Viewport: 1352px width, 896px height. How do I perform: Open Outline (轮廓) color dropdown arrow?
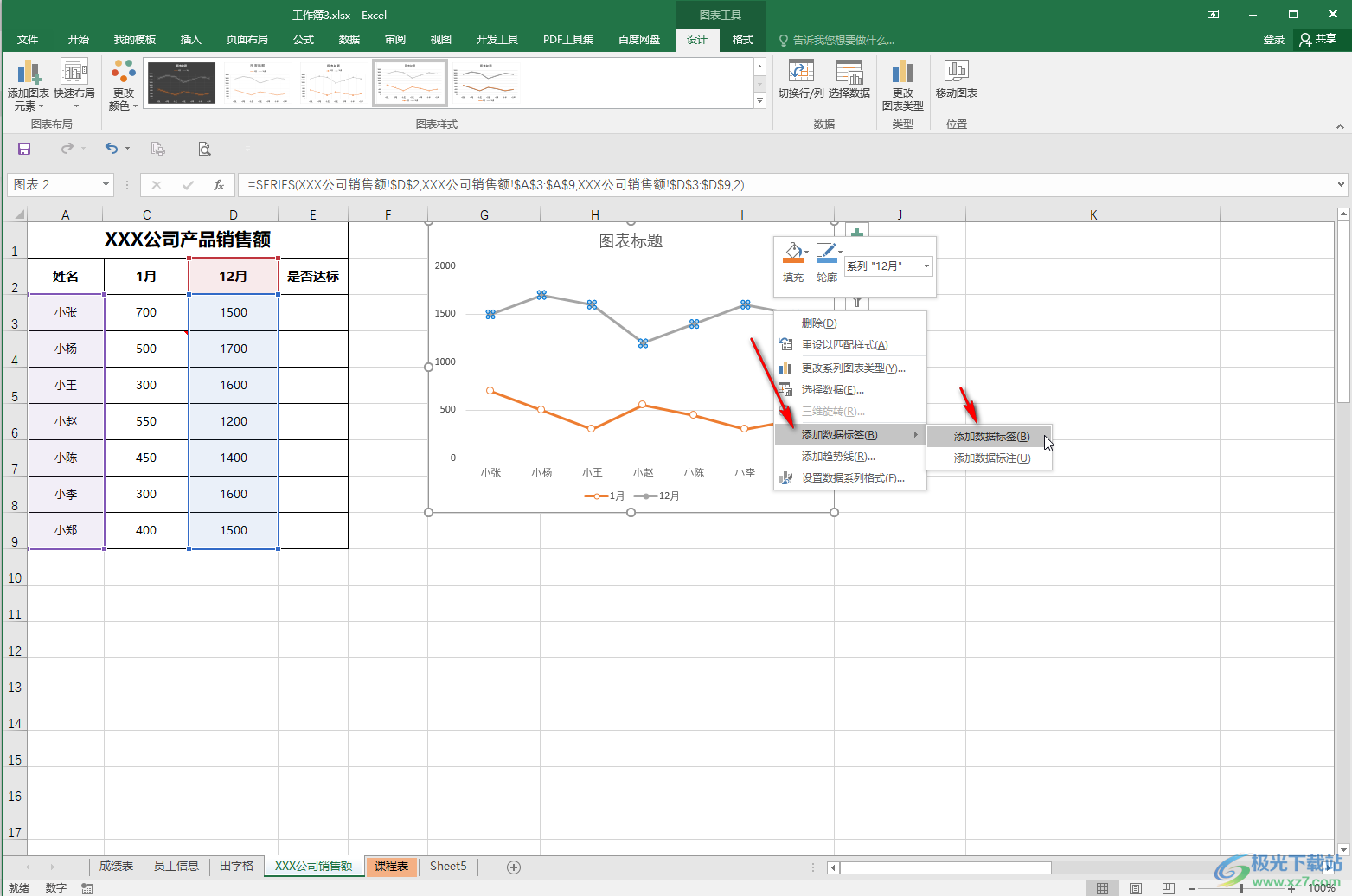click(x=840, y=253)
